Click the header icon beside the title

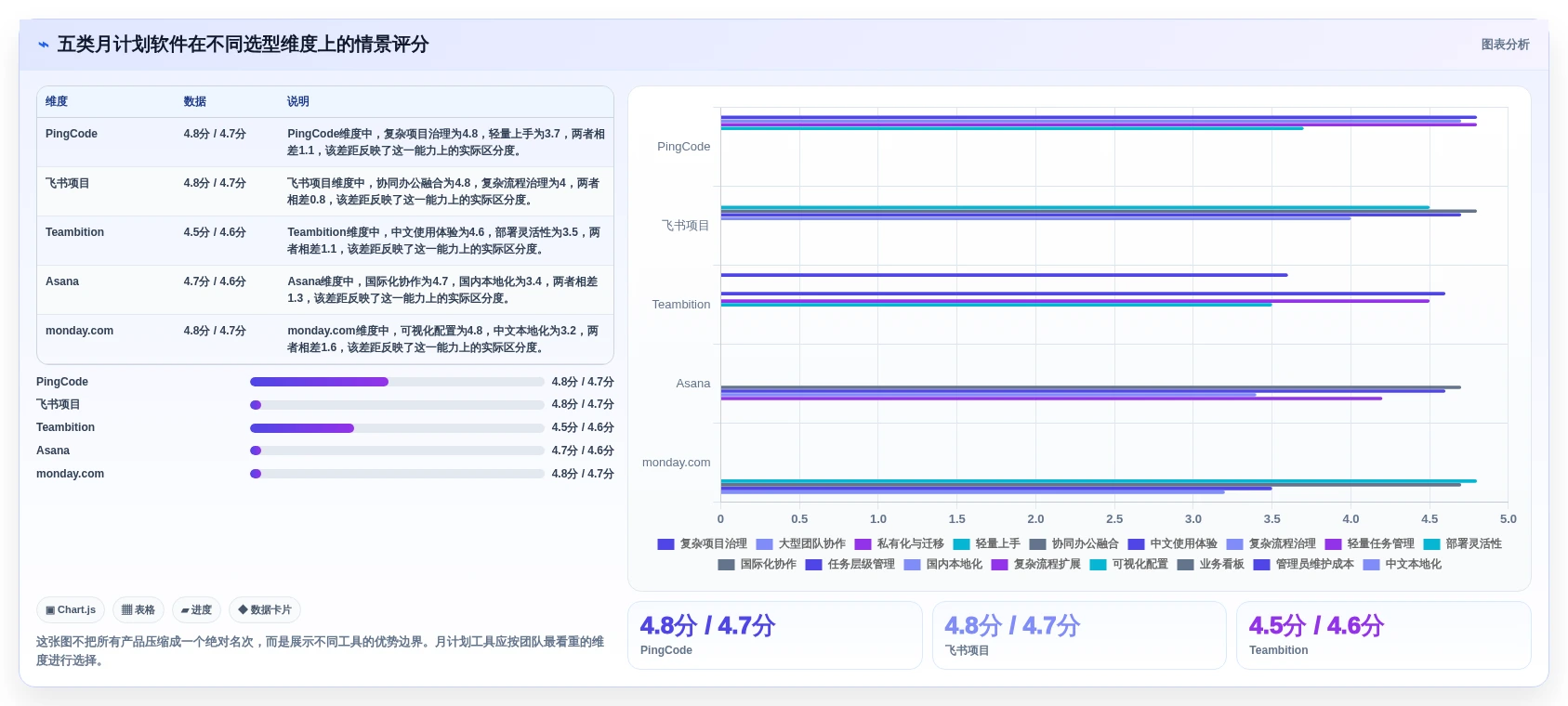pos(44,45)
